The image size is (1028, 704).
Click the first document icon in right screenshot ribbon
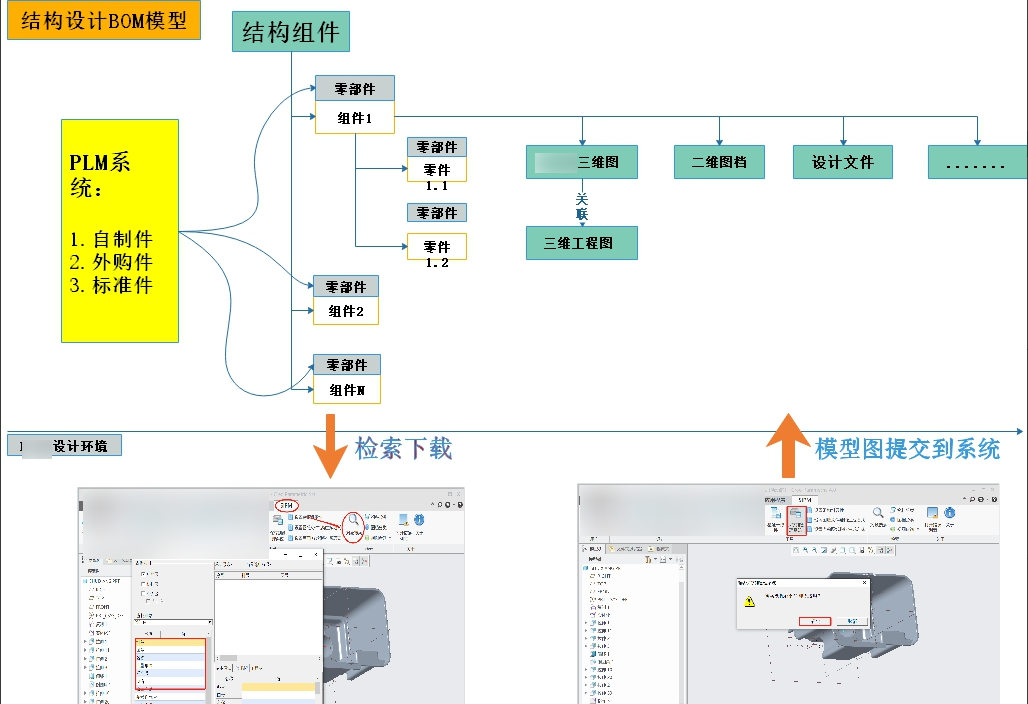(x=776, y=513)
